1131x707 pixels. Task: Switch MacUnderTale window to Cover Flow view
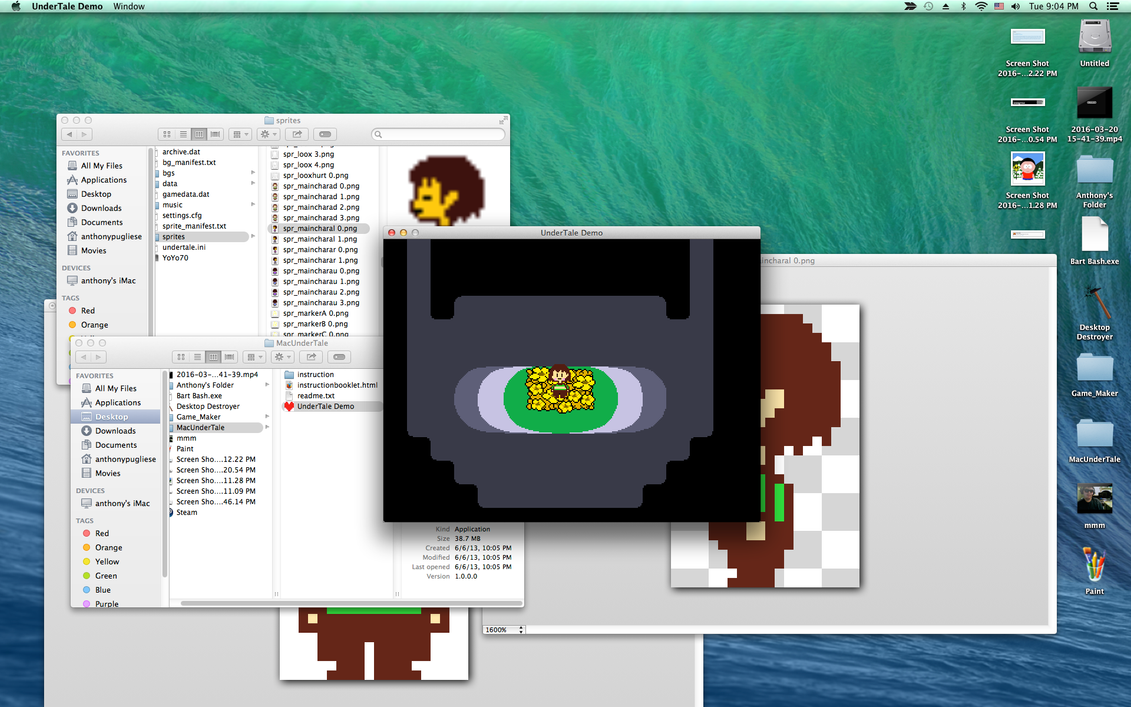coord(229,357)
